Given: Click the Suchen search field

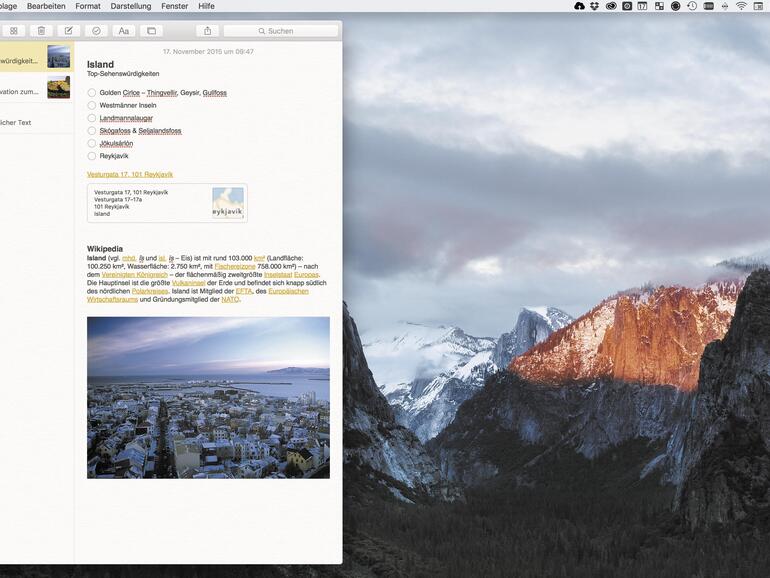Looking at the screenshot, I should click(280, 31).
